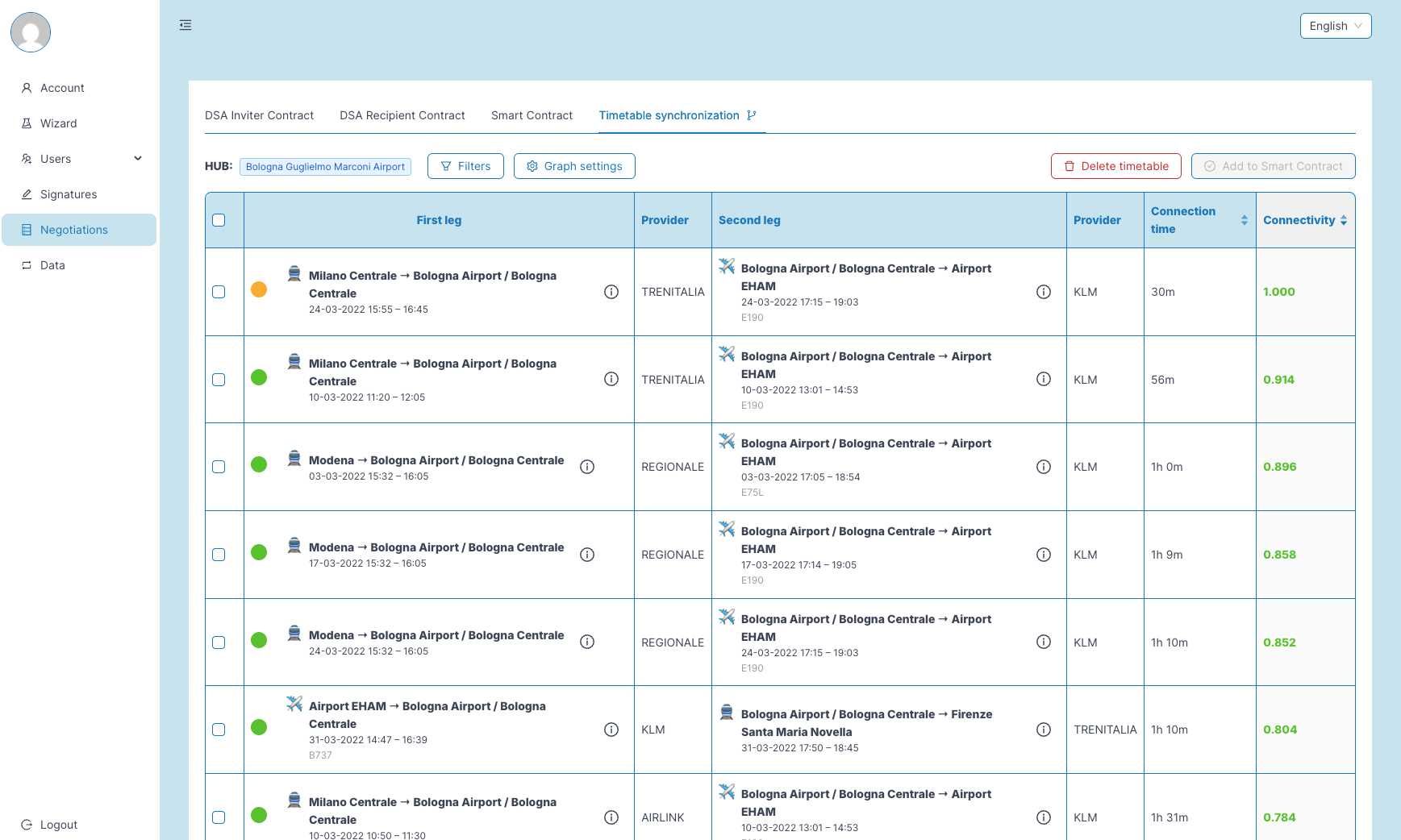
Task: Check the row with connectivity 1.000
Action: [x=219, y=292]
